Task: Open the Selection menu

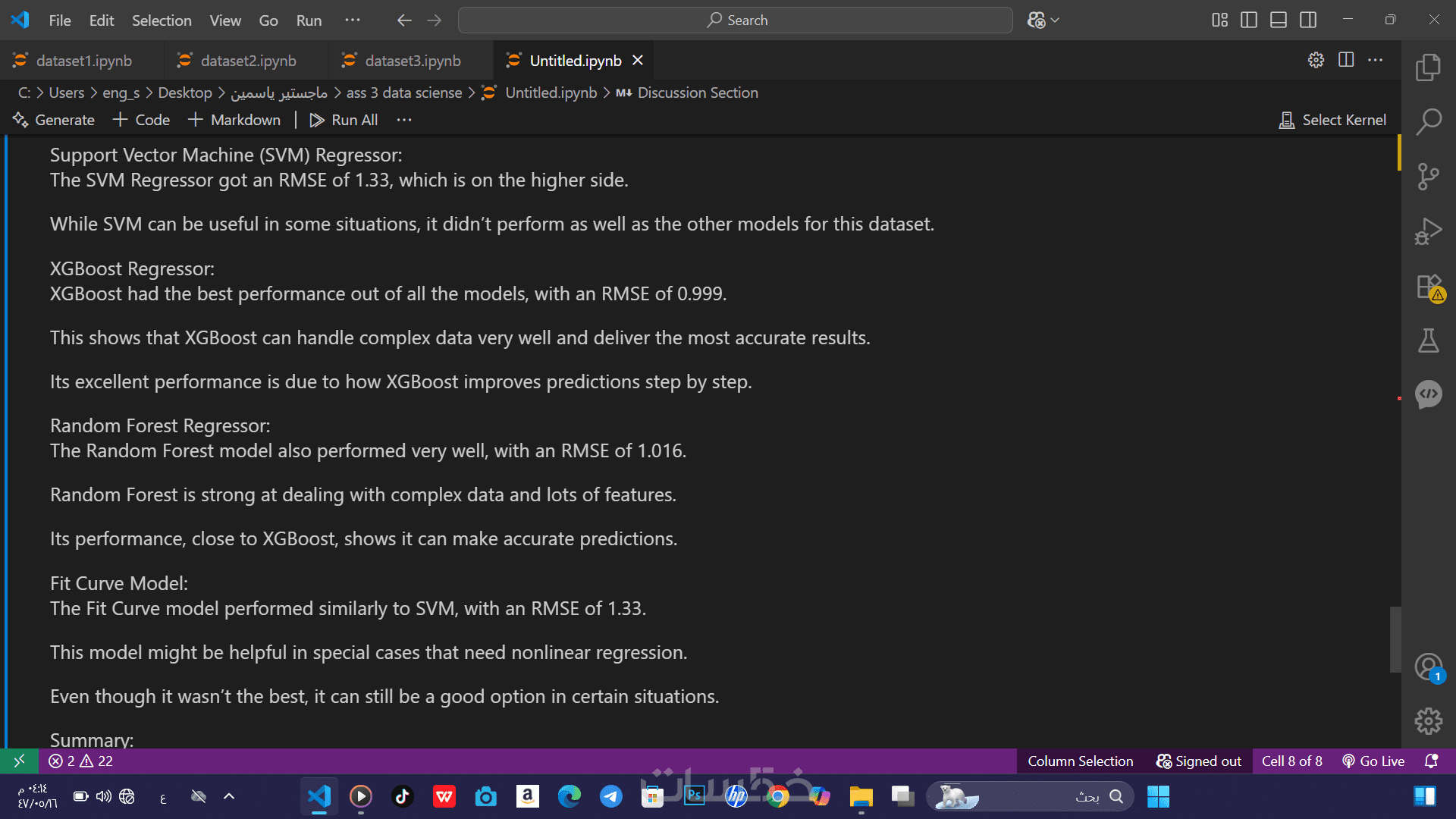Action: 162,20
